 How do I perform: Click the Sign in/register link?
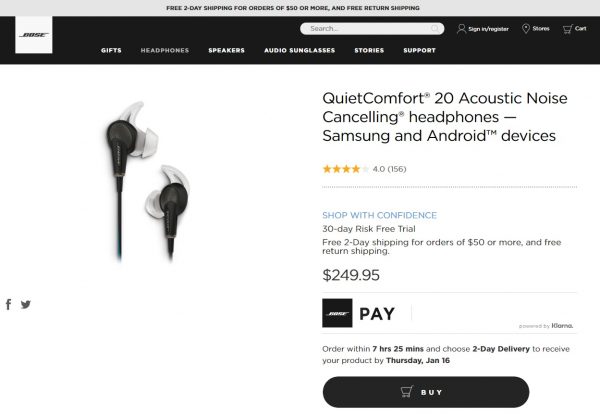point(489,29)
